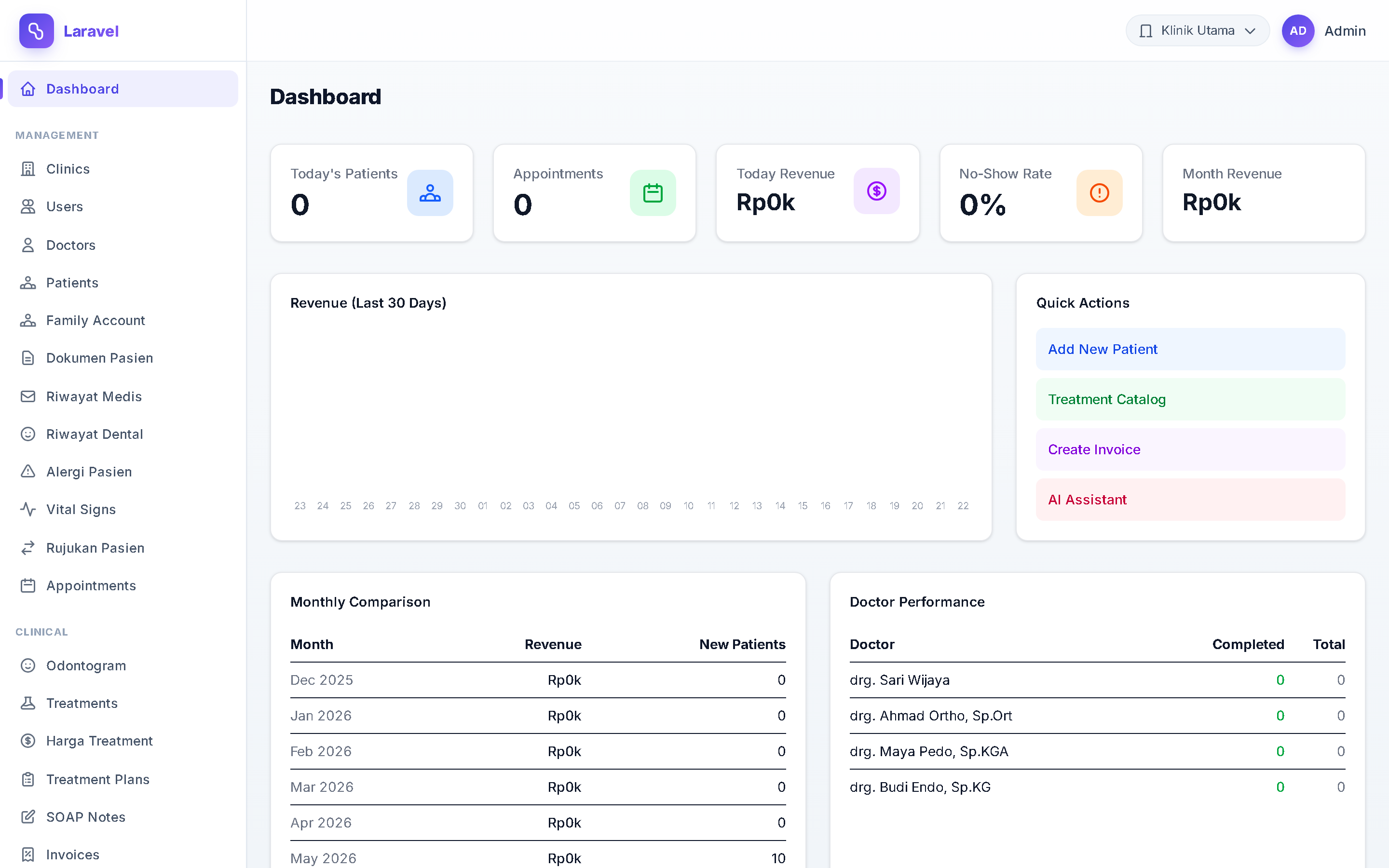Image resolution: width=1389 pixels, height=868 pixels.
Task: Click the Harga Treatment dollar icon
Action: [28, 741]
